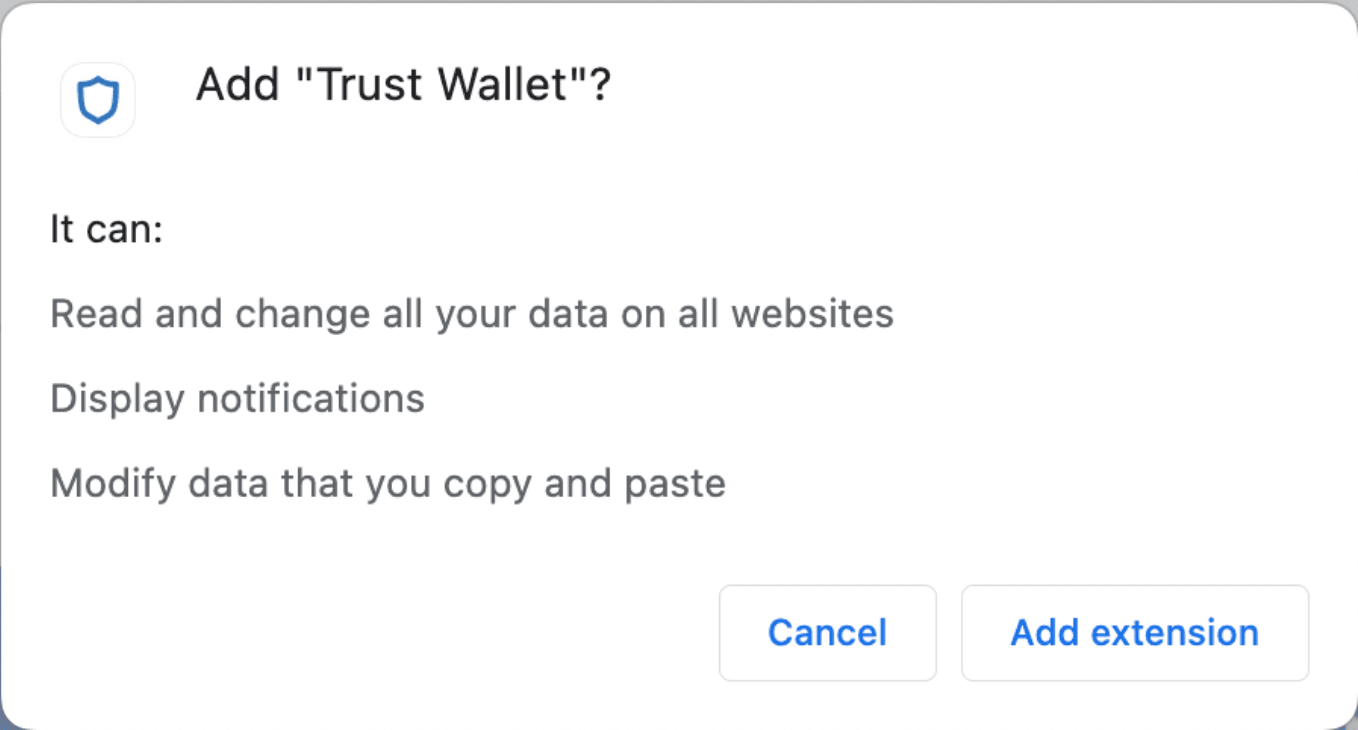Viewport: 1358px width, 730px height.
Task: Select the "Read and change all your data" permission
Action: coord(471,314)
